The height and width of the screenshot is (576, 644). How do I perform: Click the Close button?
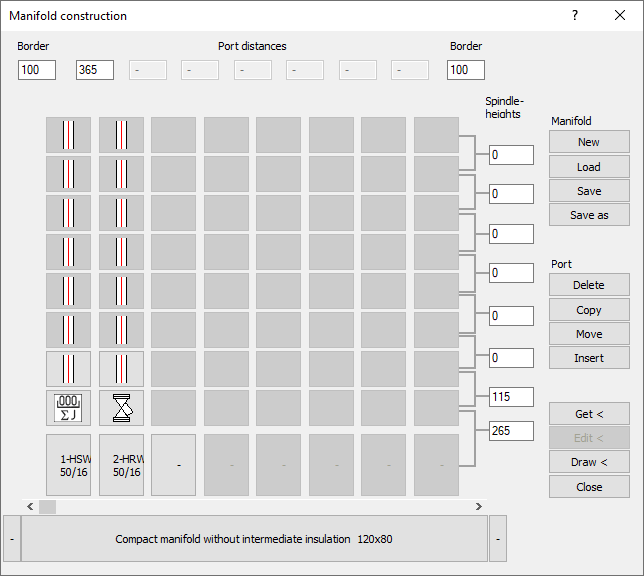[589, 487]
